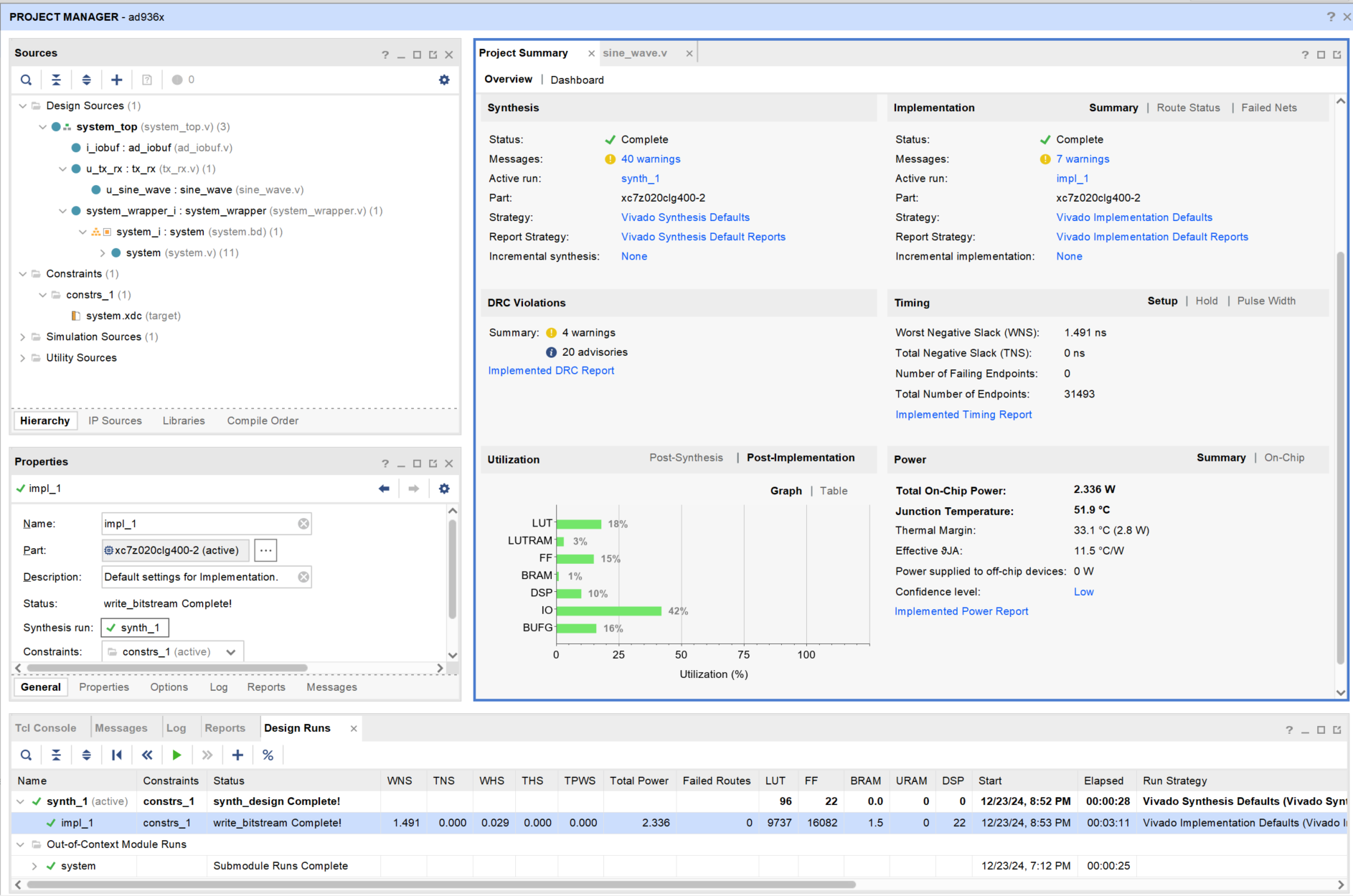Screen dimensions: 1353x896
Task: Open 40 warnings synthesis link
Action: pos(651,159)
